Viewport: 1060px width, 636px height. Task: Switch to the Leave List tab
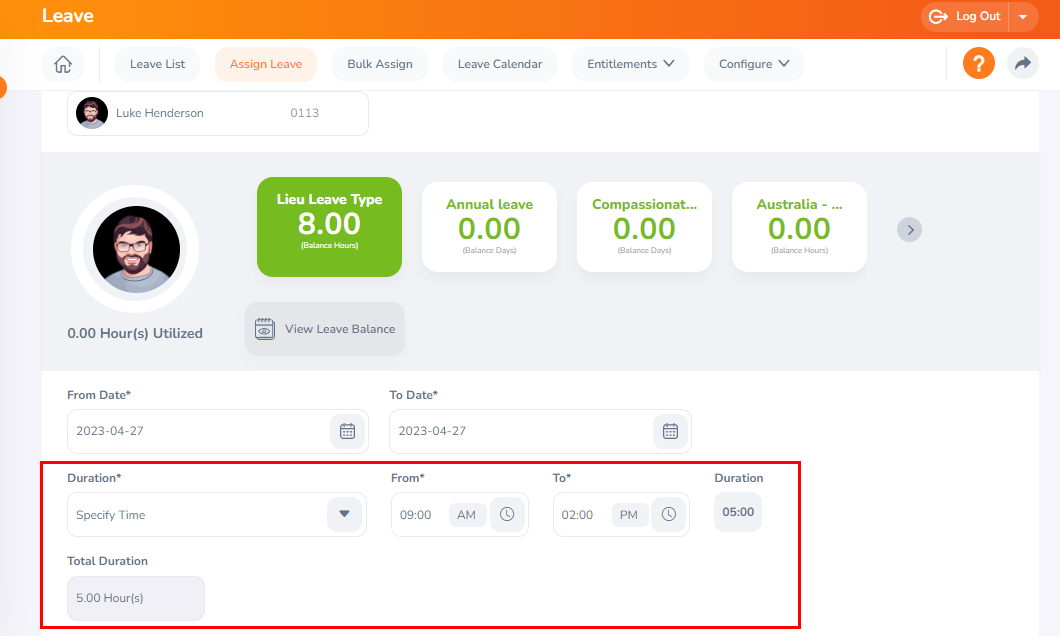point(157,63)
